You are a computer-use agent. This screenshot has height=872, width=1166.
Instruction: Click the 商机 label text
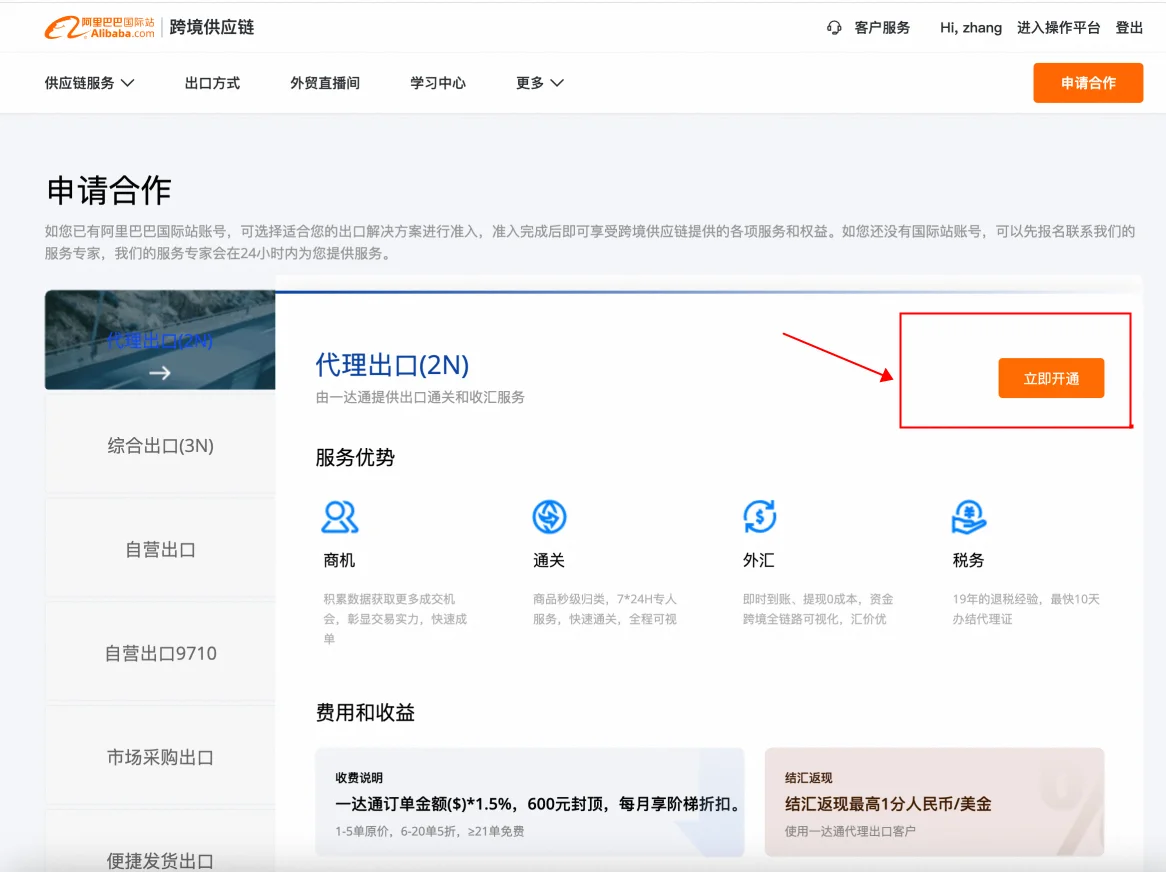tap(339, 560)
